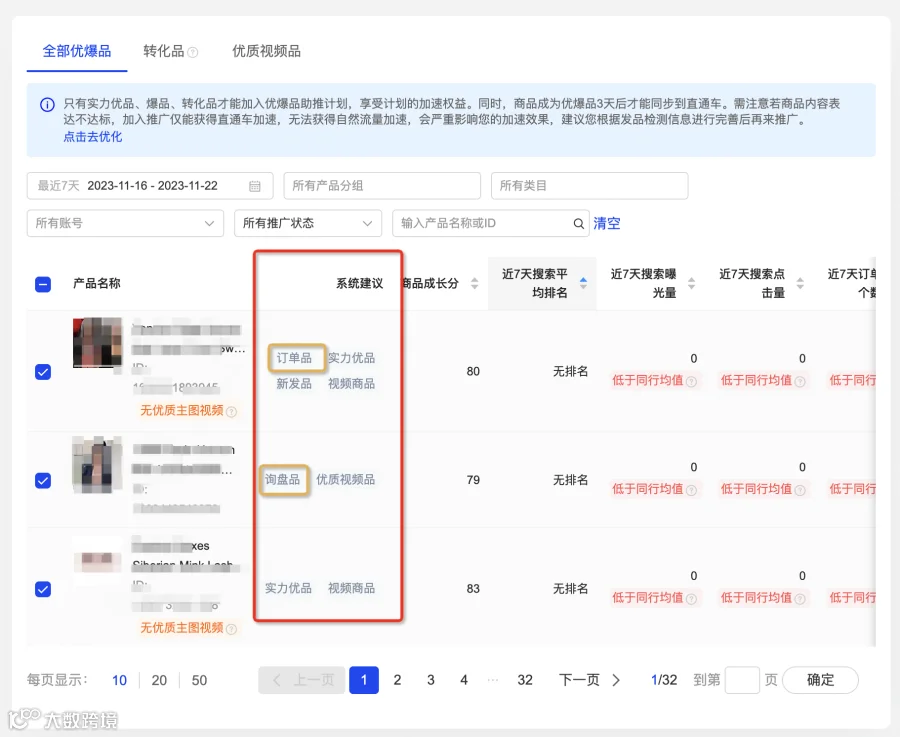Open the 所有账号 dropdown
This screenshot has width=900, height=737.
point(125,223)
